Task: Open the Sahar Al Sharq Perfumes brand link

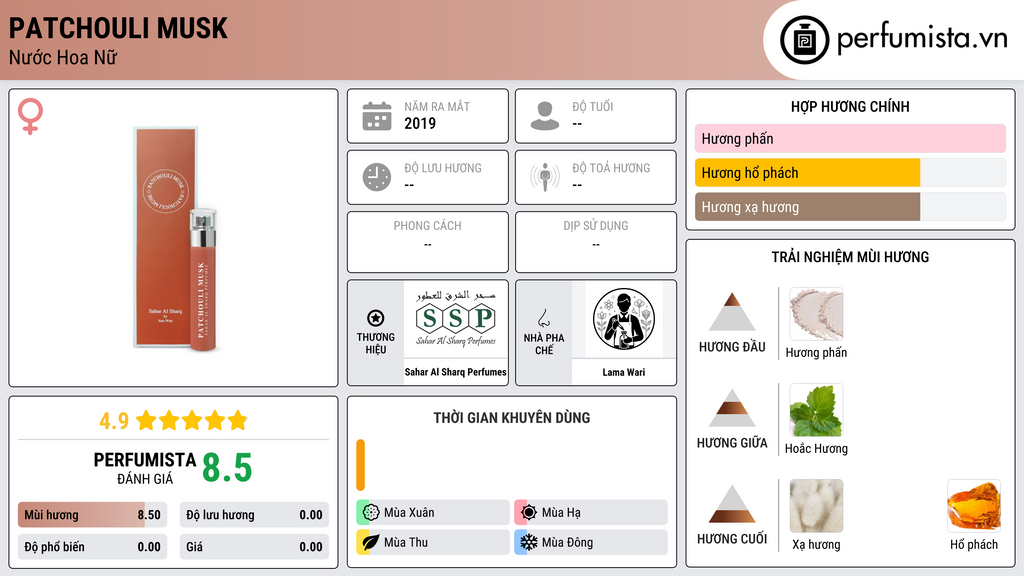Action: point(456,372)
